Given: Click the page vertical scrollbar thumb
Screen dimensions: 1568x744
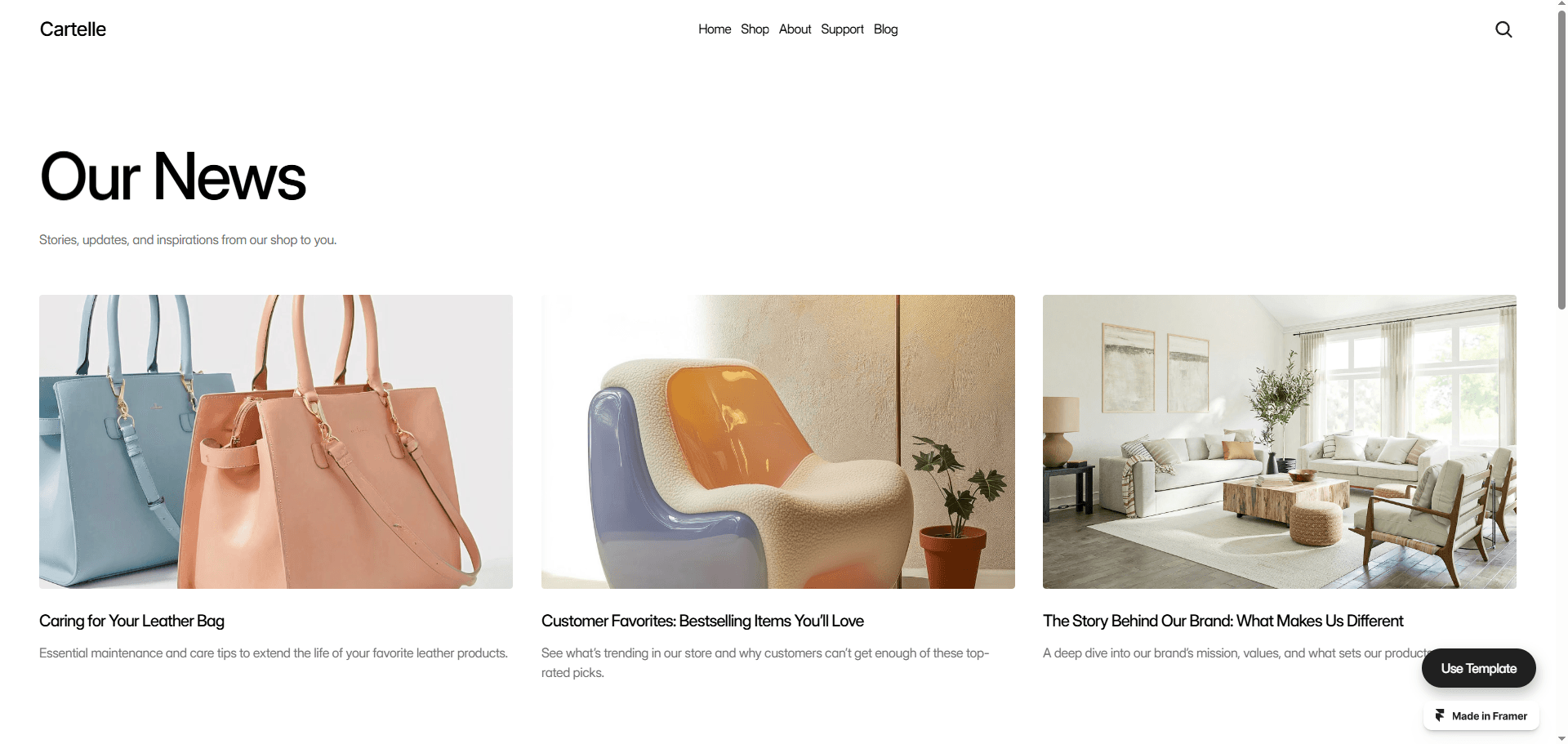Looking at the screenshot, I should coord(1561,159).
